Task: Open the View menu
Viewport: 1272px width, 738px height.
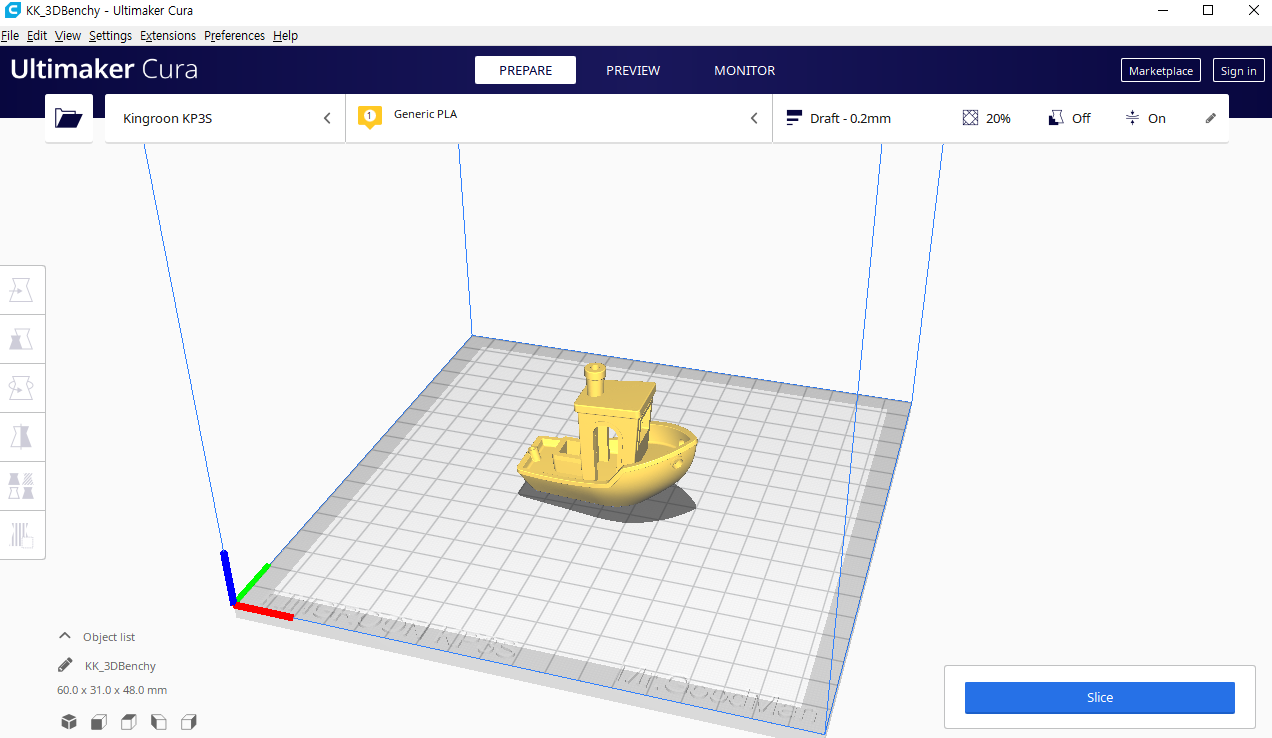Action: tap(68, 35)
